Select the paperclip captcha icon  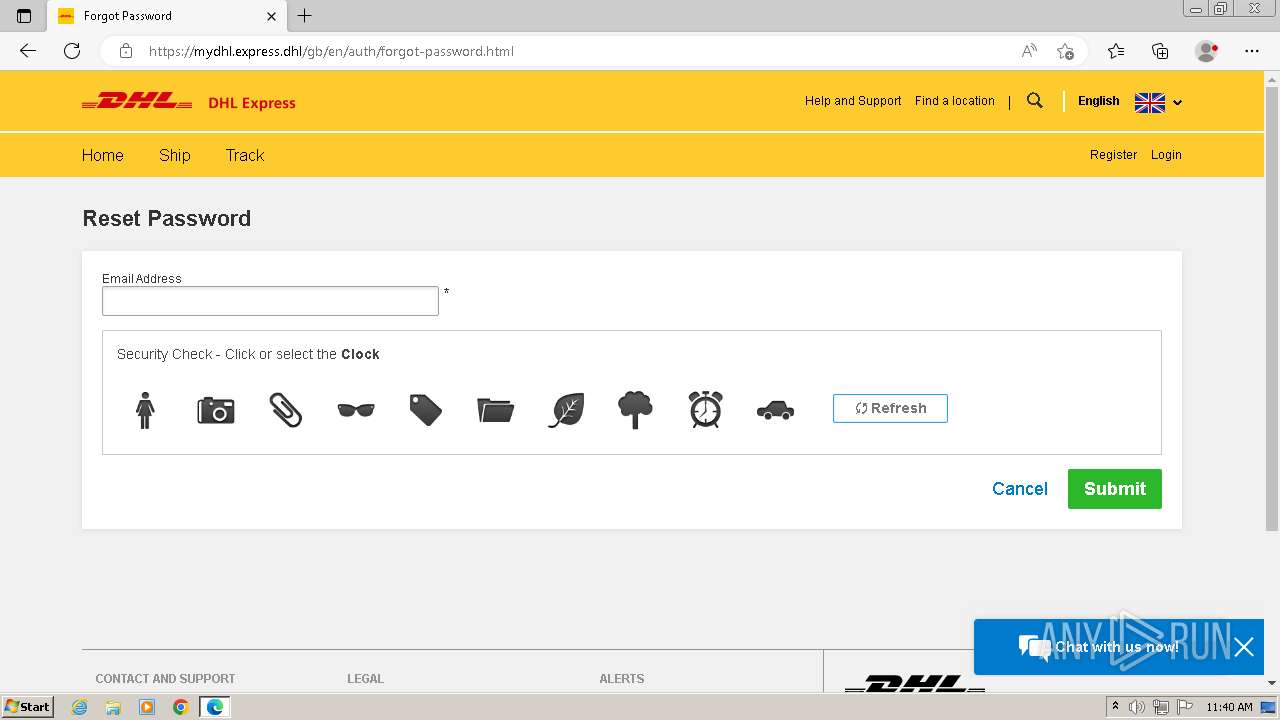tap(285, 410)
